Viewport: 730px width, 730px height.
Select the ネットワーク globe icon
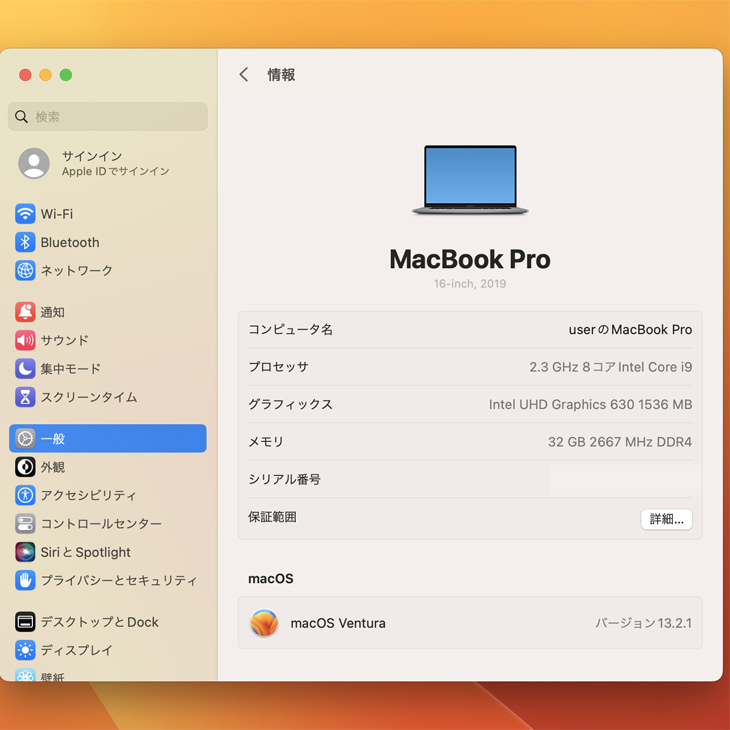click(25, 270)
